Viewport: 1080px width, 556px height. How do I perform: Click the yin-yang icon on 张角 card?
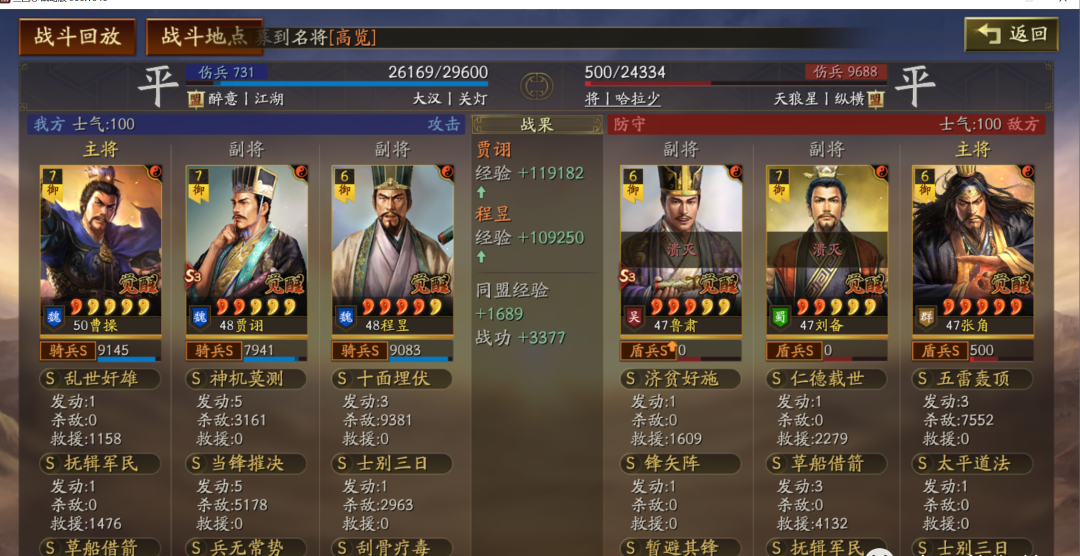click(x=1026, y=172)
